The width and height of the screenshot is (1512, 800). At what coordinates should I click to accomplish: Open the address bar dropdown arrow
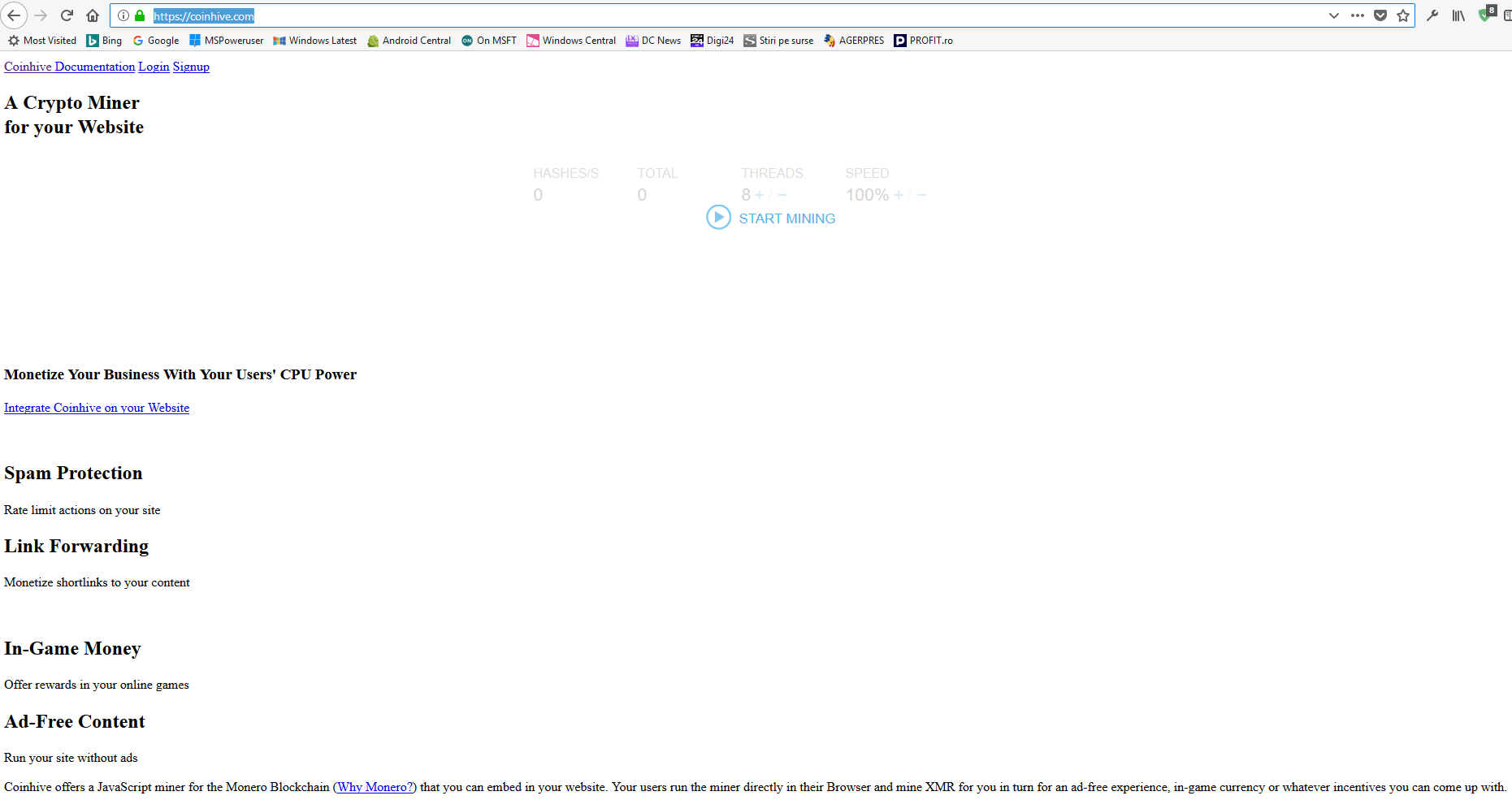click(1334, 15)
